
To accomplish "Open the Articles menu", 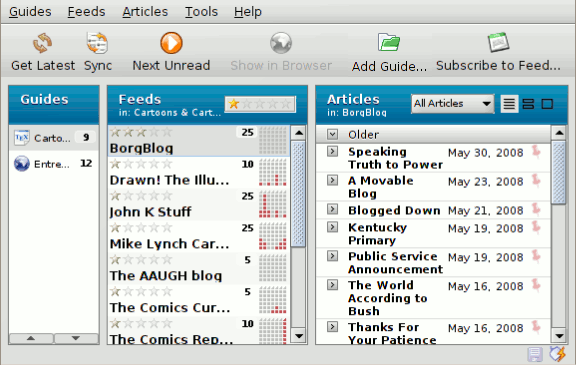I will [145, 12].
